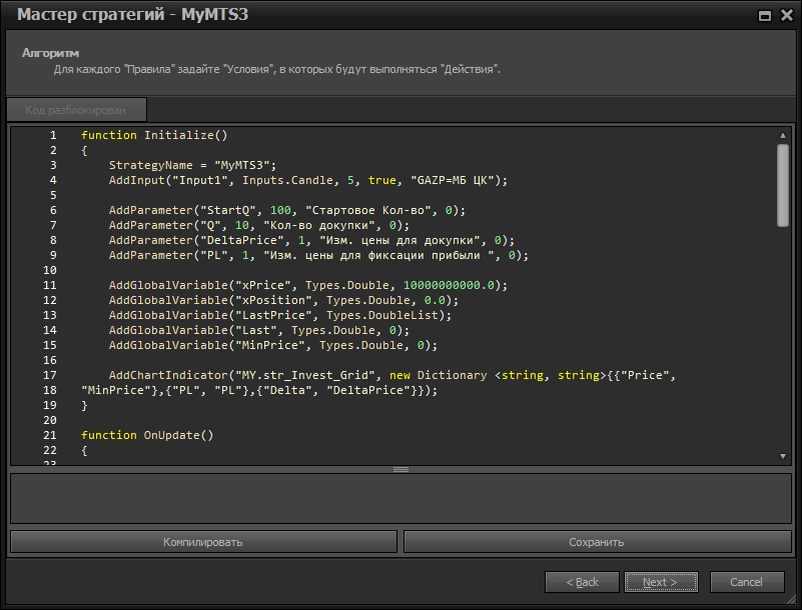Click 'function Initialize()' on line 1
This screenshot has height=610, width=802.
(x=154, y=135)
